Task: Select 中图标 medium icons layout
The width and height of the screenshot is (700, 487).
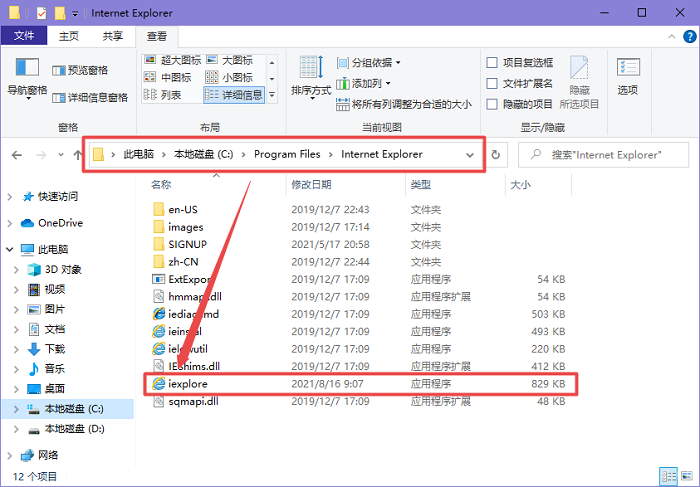Action: [x=168, y=77]
